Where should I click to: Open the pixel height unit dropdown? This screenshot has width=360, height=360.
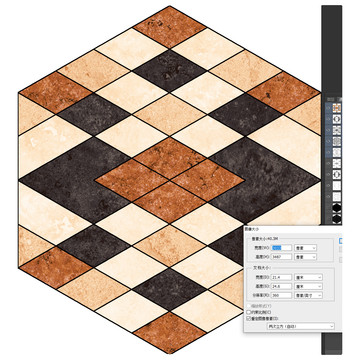pyautogui.click(x=305, y=257)
